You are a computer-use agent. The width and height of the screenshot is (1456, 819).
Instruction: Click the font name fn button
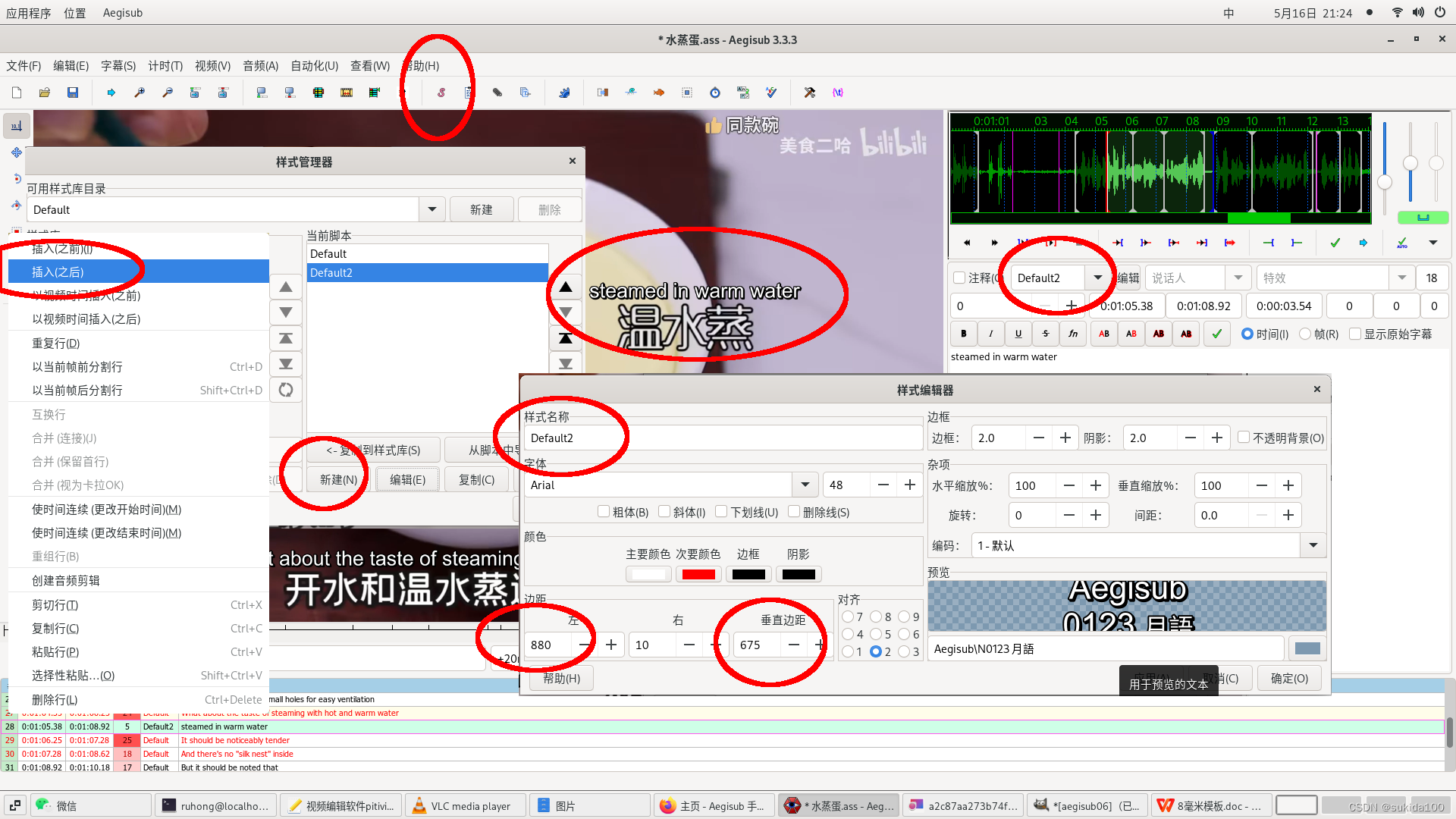coord(1073,334)
